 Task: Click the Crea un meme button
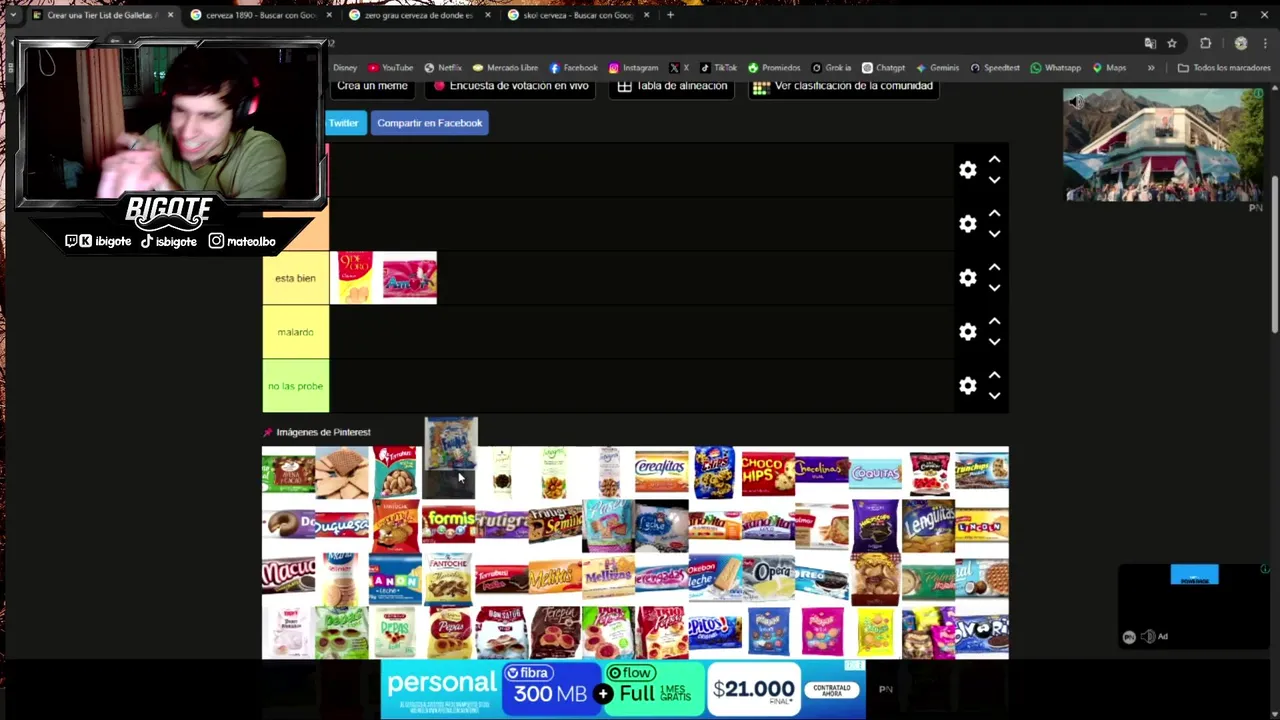click(x=372, y=87)
